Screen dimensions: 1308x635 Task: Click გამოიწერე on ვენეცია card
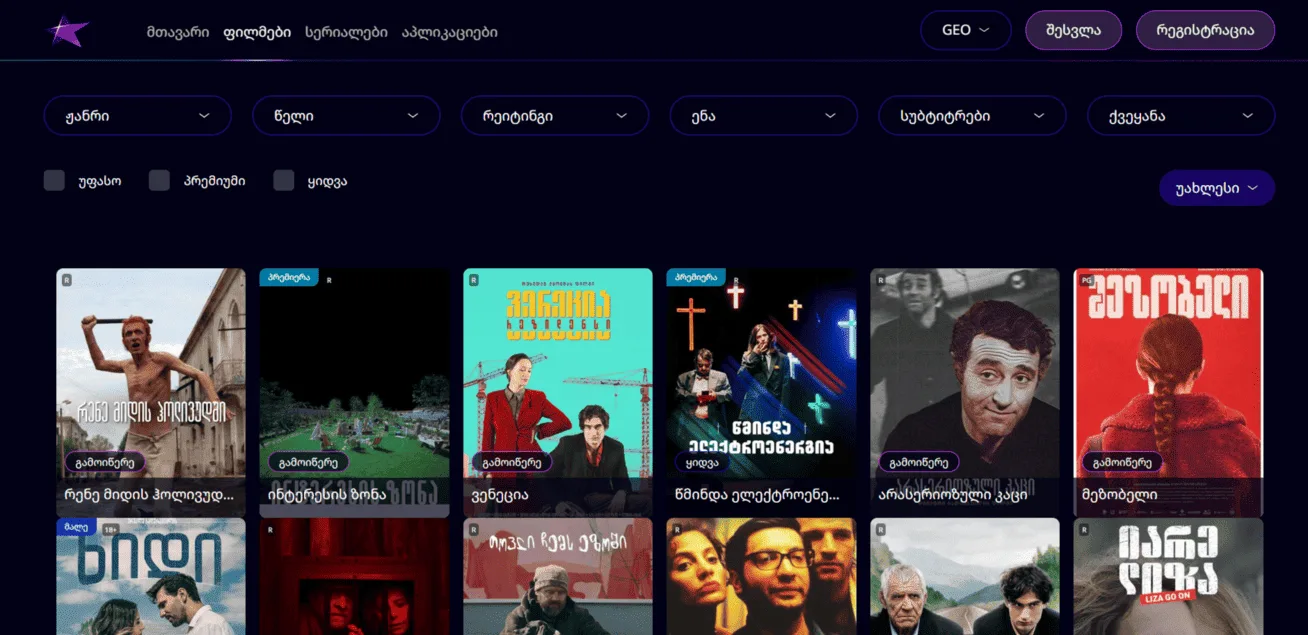(512, 462)
